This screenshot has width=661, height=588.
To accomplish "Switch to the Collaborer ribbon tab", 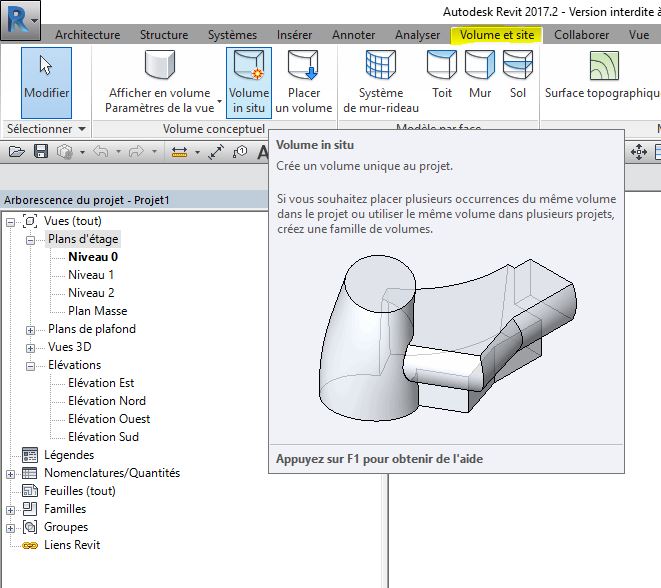I will pyautogui.click(x=581, y=35).
